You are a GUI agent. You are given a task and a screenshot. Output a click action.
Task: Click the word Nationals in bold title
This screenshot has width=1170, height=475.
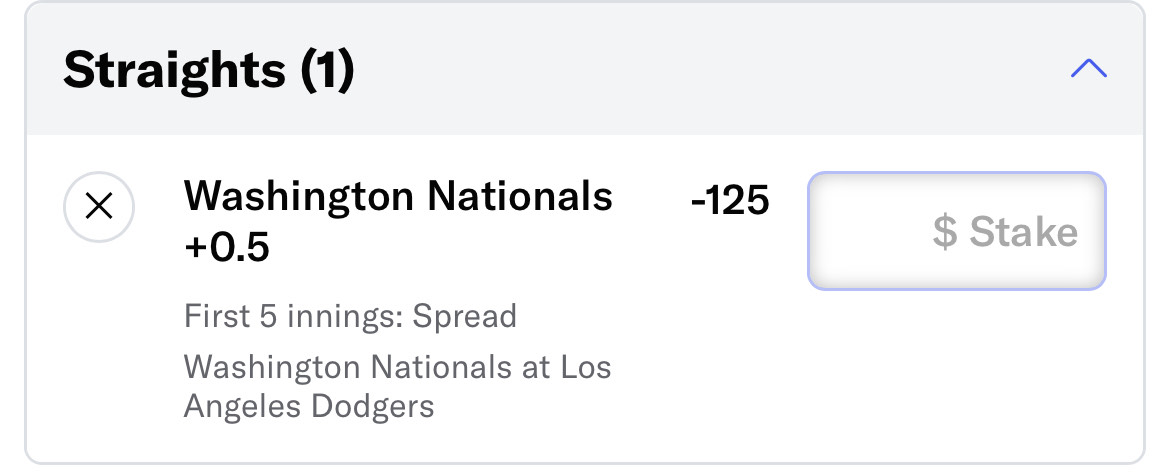tap(521, 196)
